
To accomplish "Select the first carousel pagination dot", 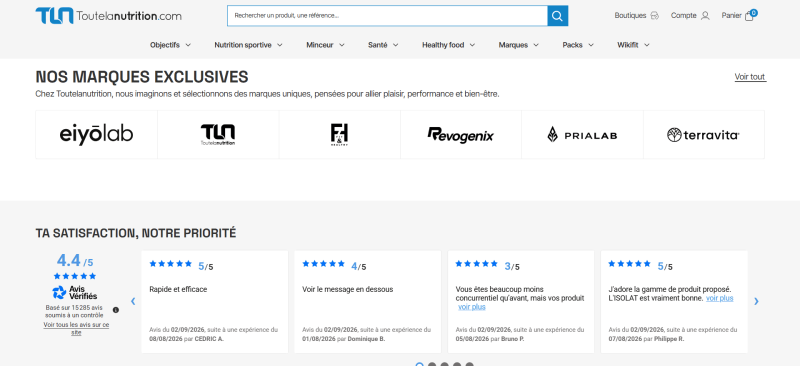I will [419, 365].
